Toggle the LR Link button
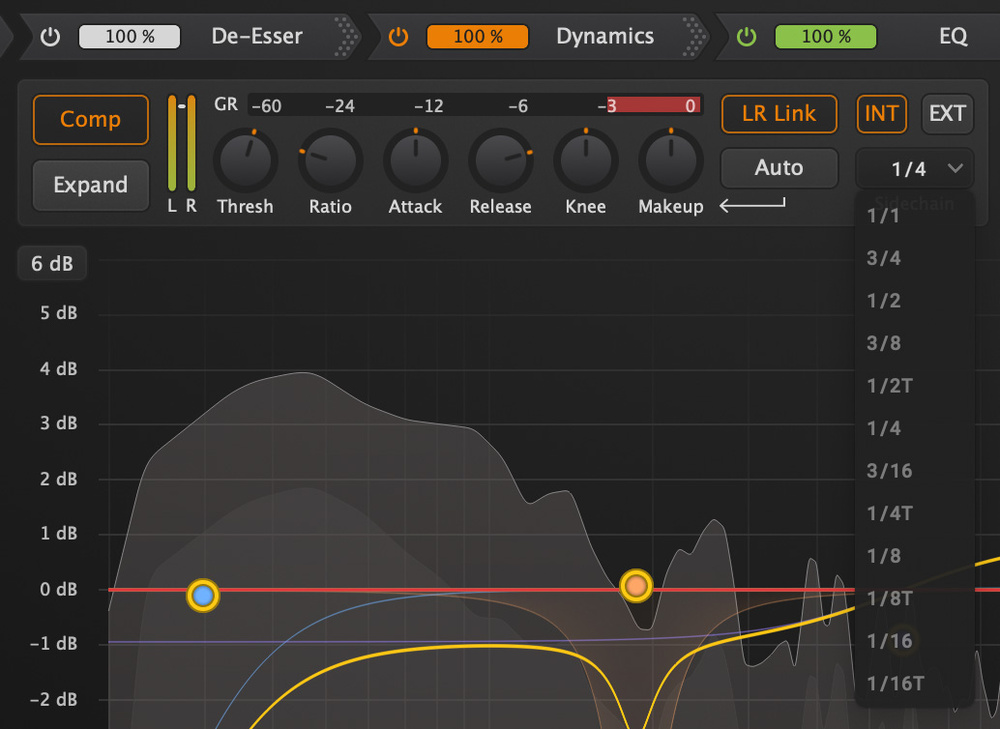This screenshot has width=1000, height=729. pyautogui.click(x=779, y=114)
